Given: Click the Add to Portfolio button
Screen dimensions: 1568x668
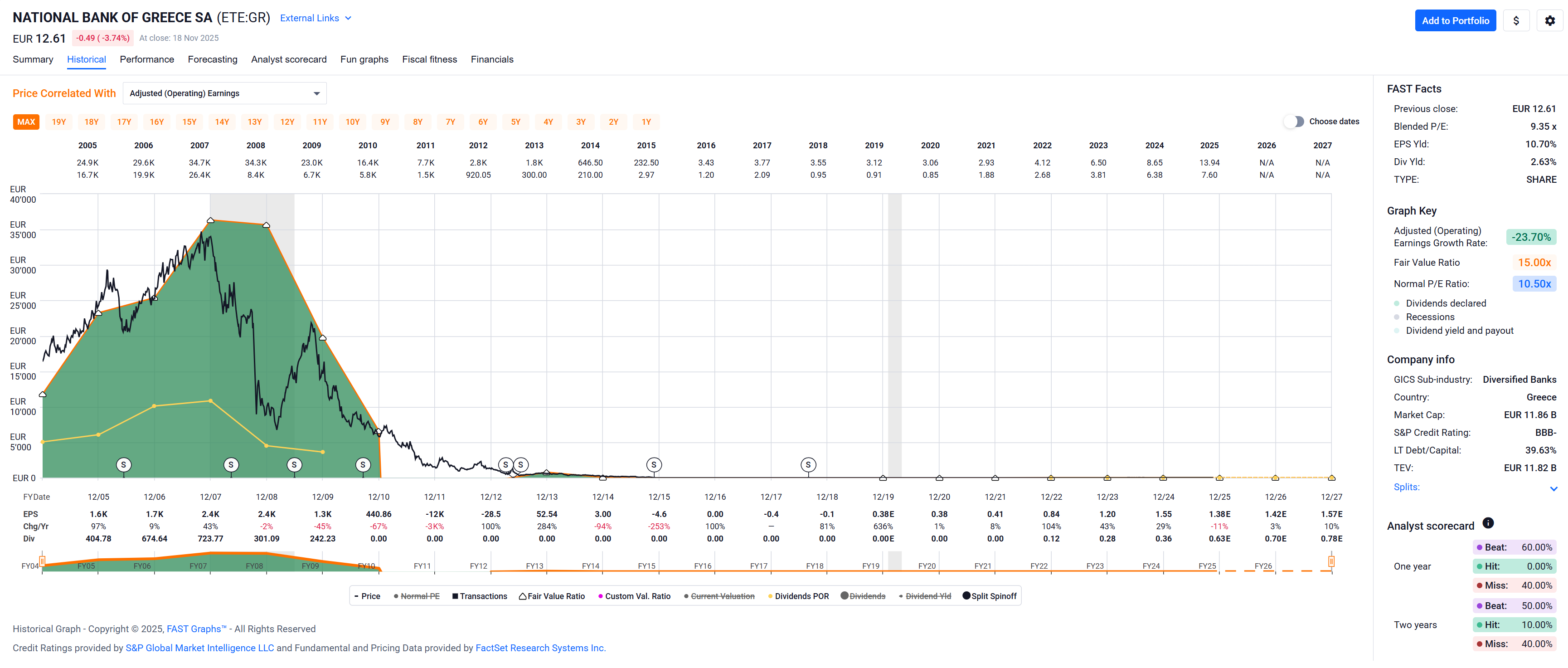Looking at the screenshot, I should tap(1455, 21).
